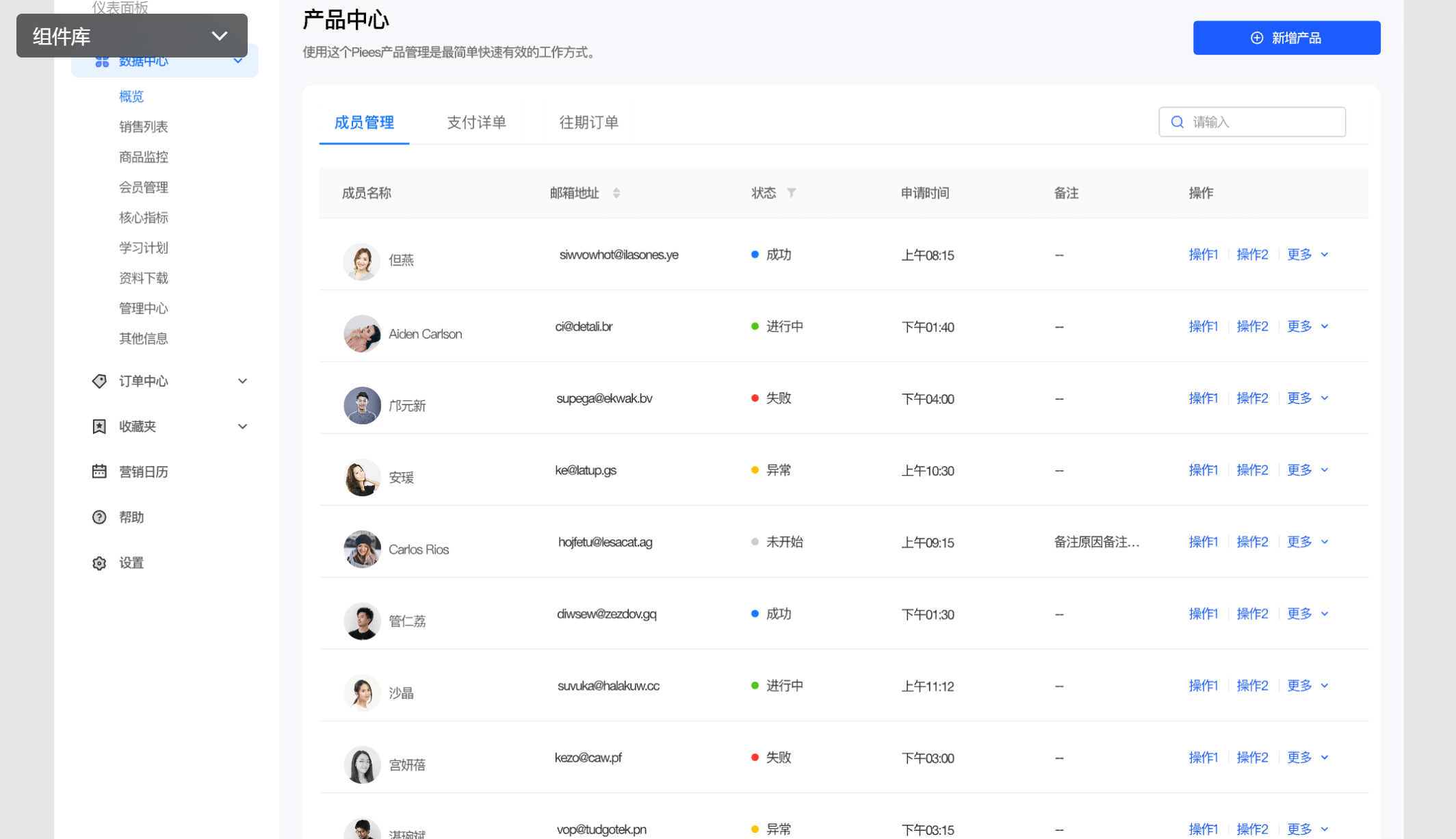Expand the 订单中心 chevron
The width and height of the screenshot is (1456, 839).
pyautogui.click(x=242, y=381)
